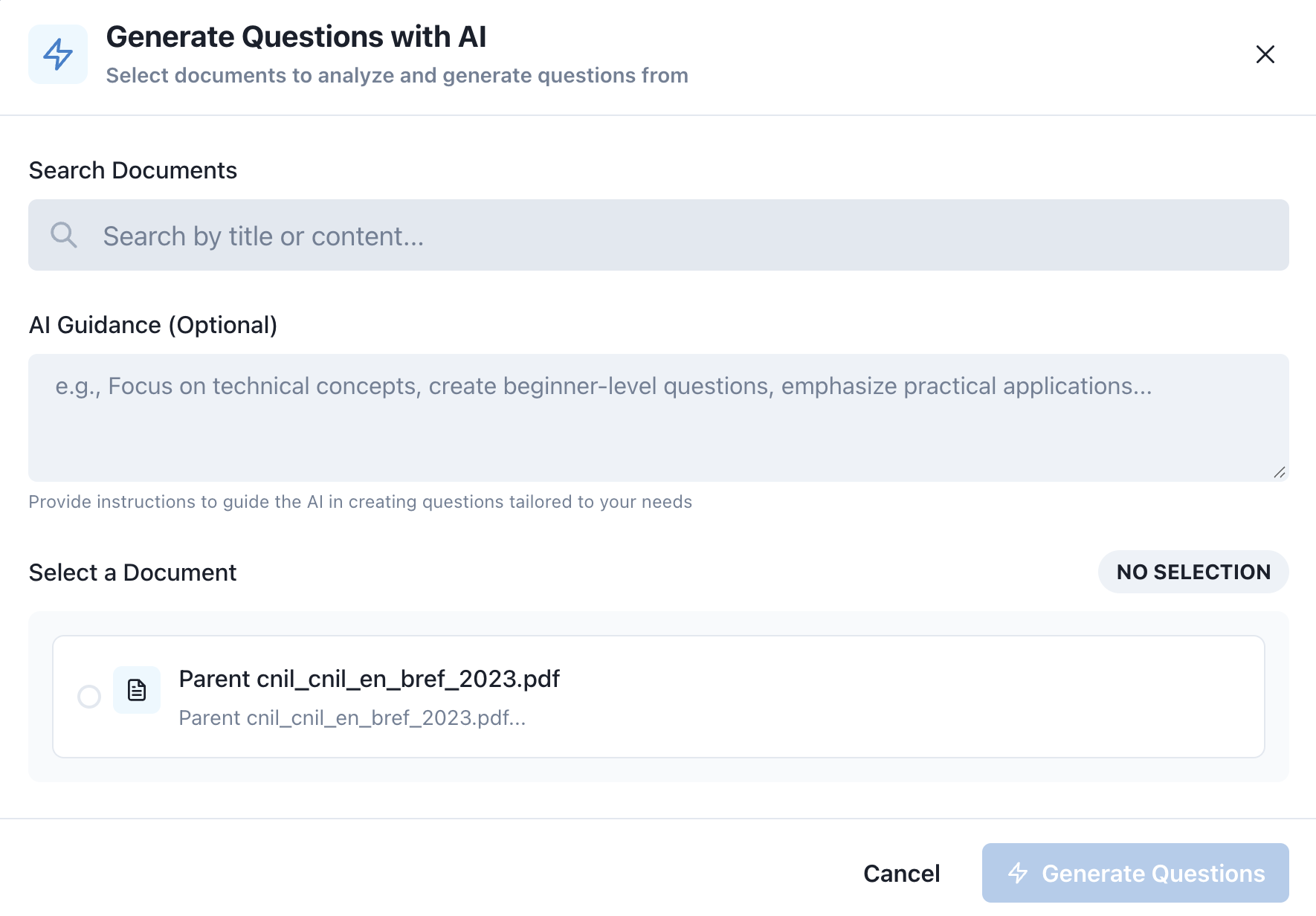Click the blue lightning badge beside the dialog title
The width and height of the screenshot is (1316, 916).
(x=58, y=54)
